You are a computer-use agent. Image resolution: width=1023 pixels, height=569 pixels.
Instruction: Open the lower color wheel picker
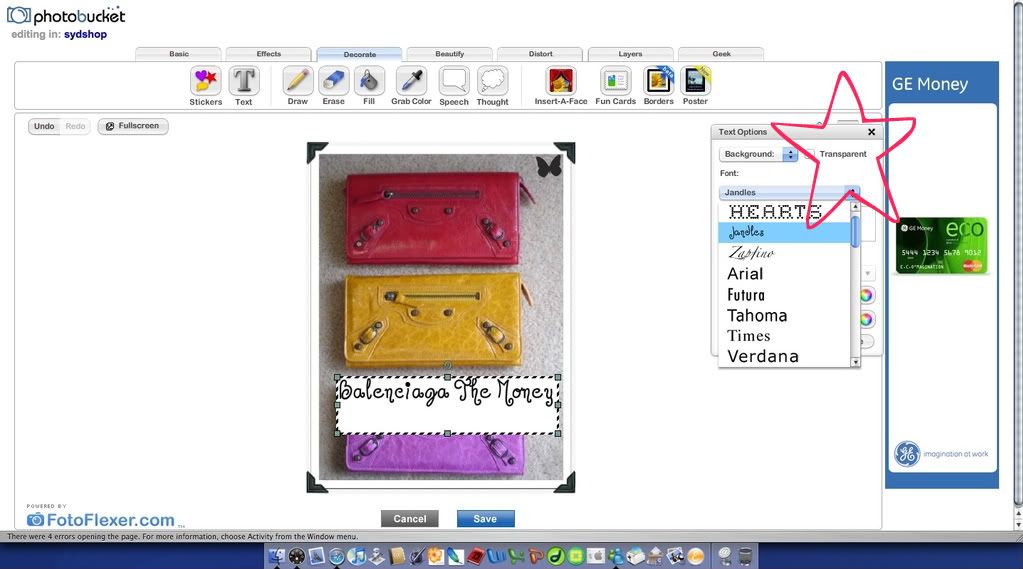pyautogui.click(x=866, y=319)
